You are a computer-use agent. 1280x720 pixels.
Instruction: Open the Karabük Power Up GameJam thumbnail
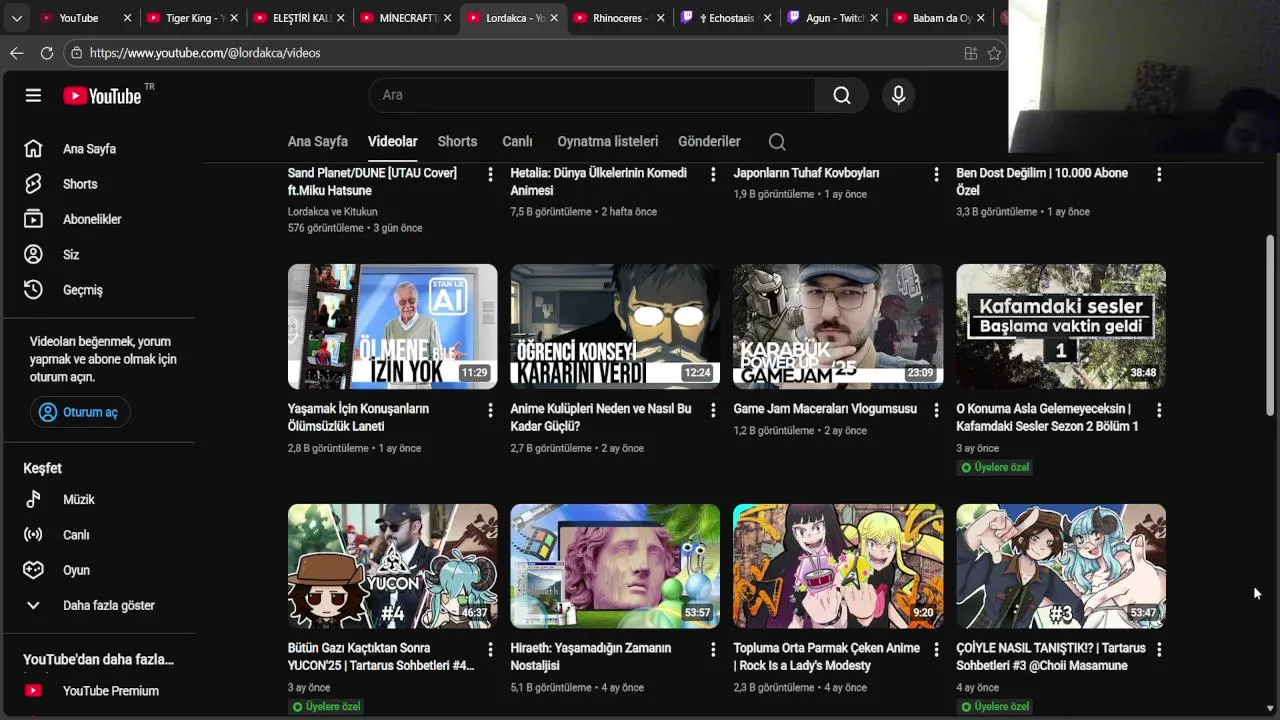pyautogui.click(x=838, y=326)
